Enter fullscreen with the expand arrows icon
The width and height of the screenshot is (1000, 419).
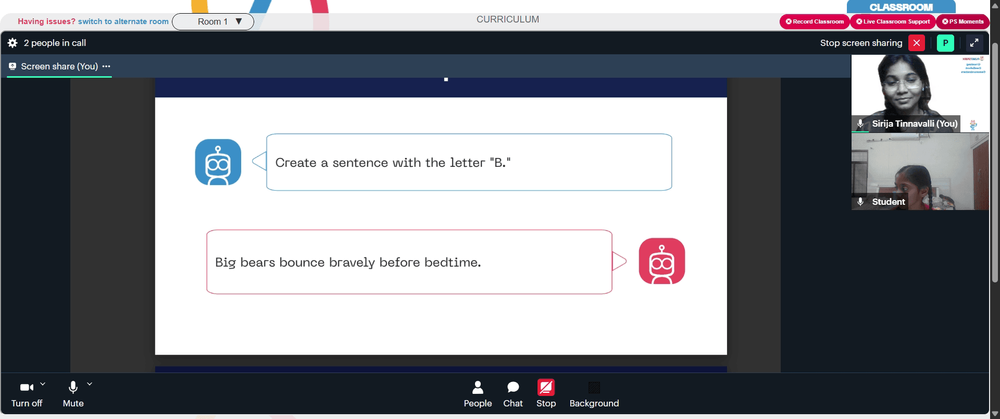pyautogui.click(x=974, y=43)
